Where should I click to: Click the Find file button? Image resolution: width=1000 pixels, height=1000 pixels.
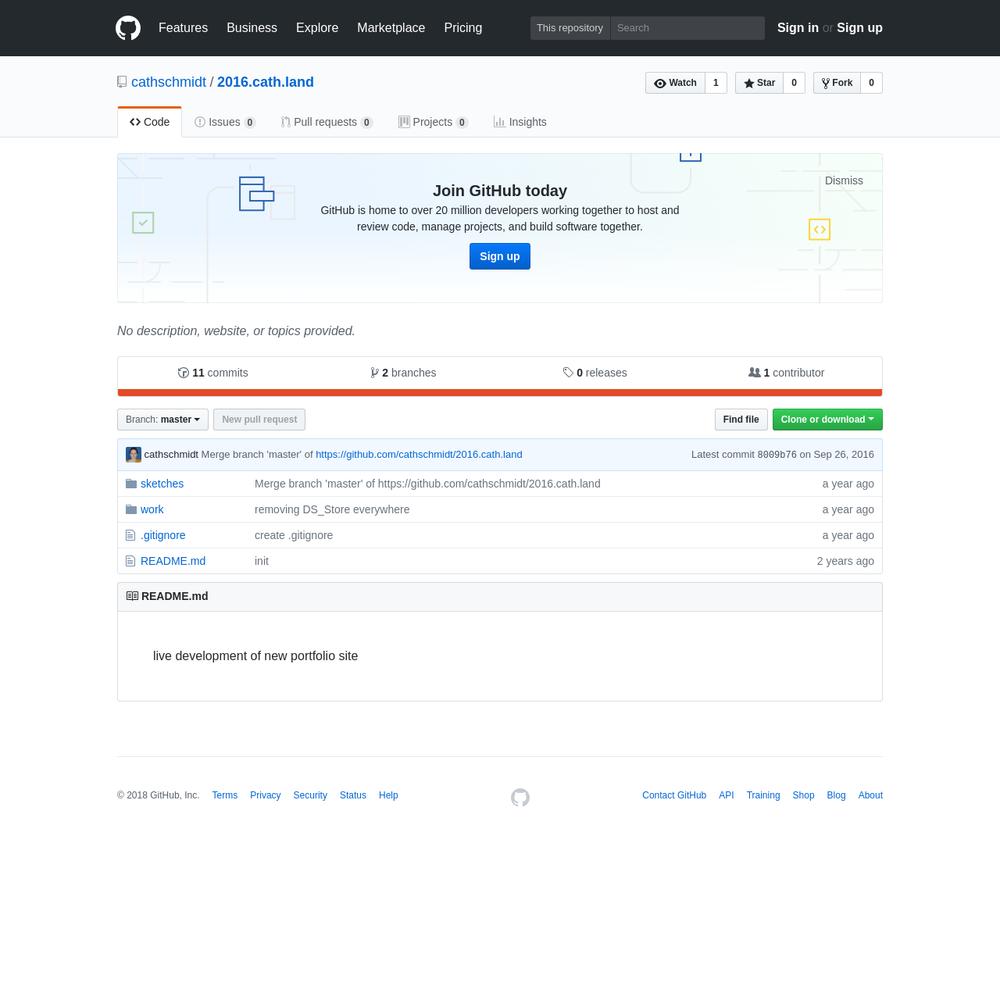point(741,420)
